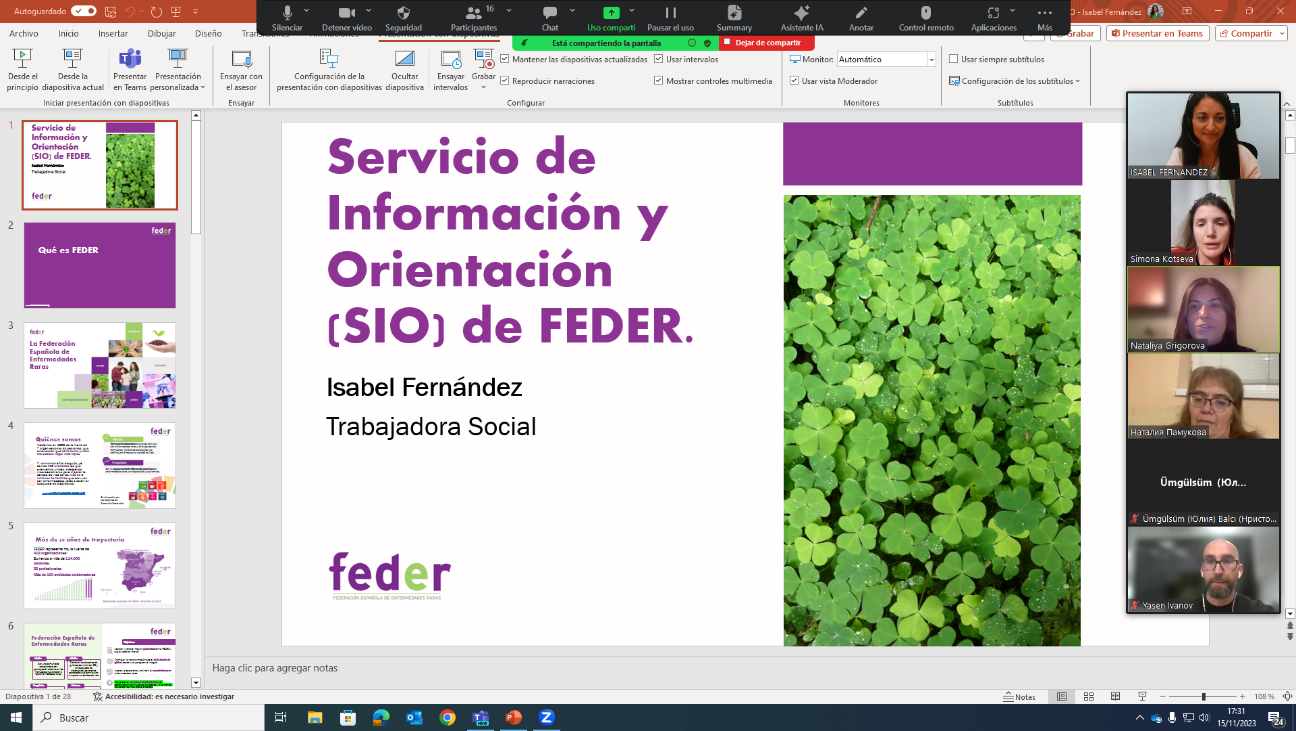Viewport: 1296px width, 731px height.
Task: Open the Archivo menu
Action: point(24,33)
